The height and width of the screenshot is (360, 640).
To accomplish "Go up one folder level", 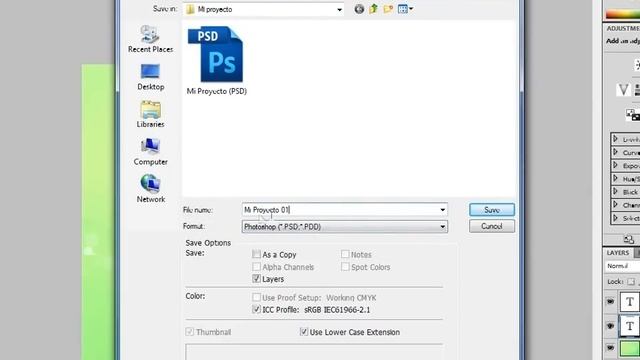I will point(373,9).
